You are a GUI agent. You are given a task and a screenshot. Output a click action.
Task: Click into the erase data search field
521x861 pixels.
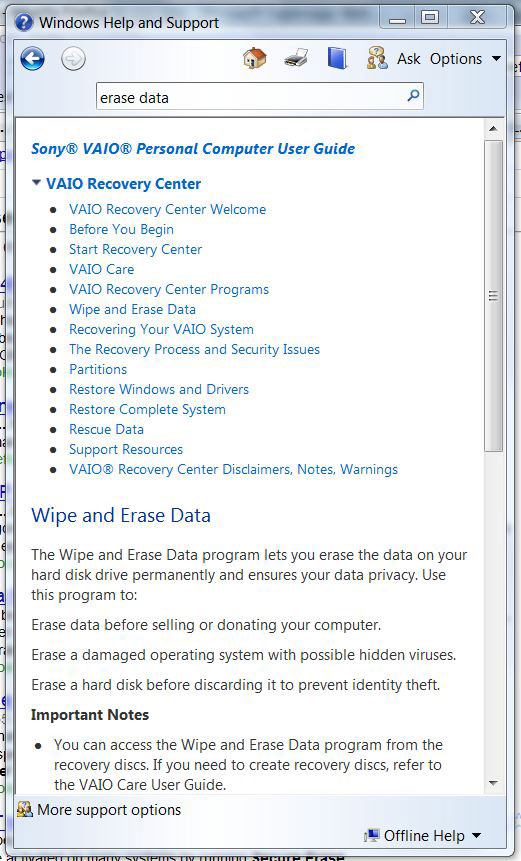point(251,97)
